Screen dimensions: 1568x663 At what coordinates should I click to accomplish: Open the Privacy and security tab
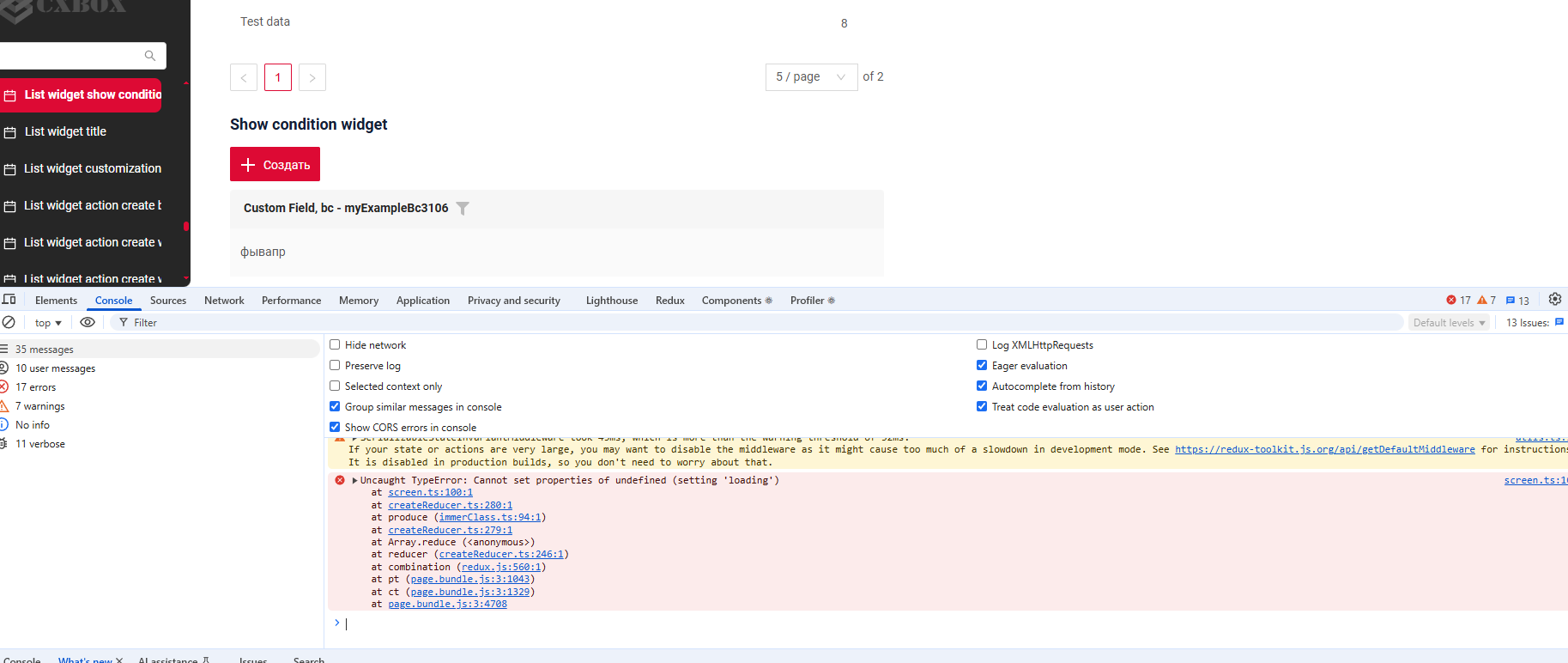coord(514,301)
